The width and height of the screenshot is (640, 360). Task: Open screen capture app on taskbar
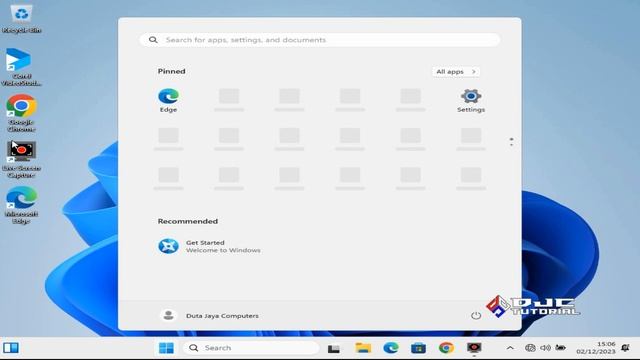point(474,348)
